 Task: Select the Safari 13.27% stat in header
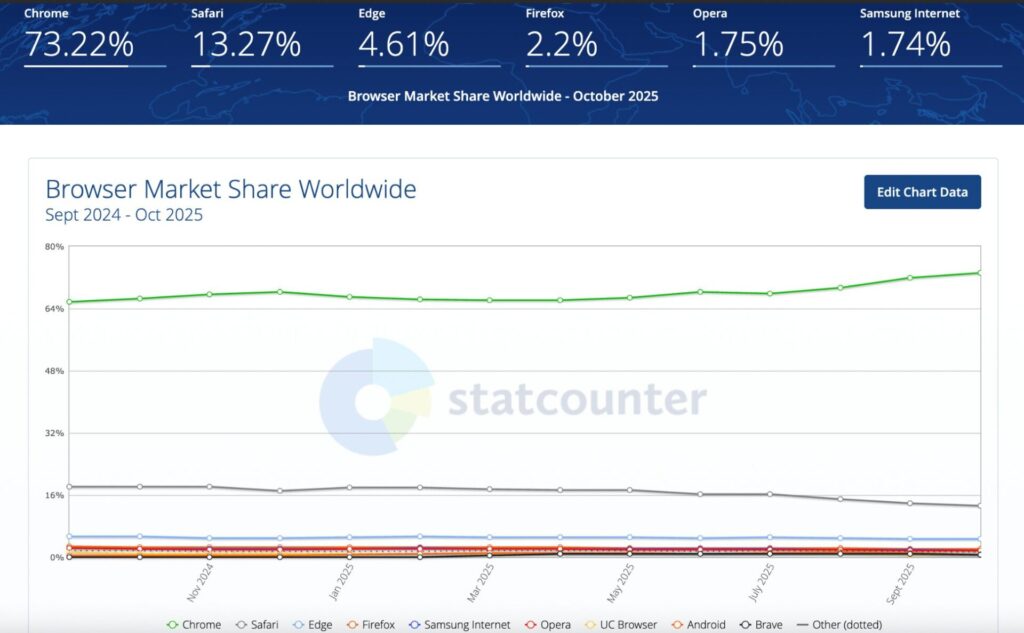pyautogui.click(x=246, y=44)
